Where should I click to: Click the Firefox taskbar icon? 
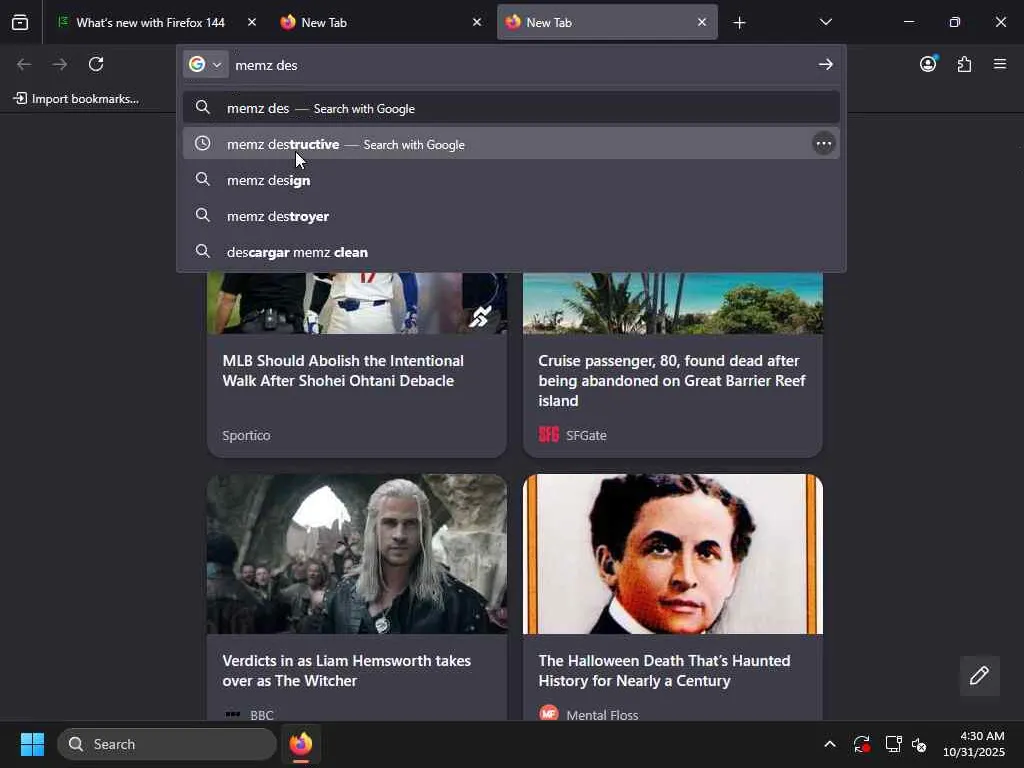pos(300,744)
